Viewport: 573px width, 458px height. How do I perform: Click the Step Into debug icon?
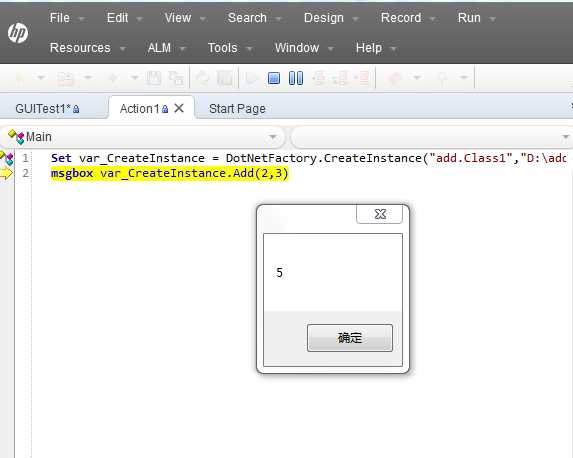point(319,78)
